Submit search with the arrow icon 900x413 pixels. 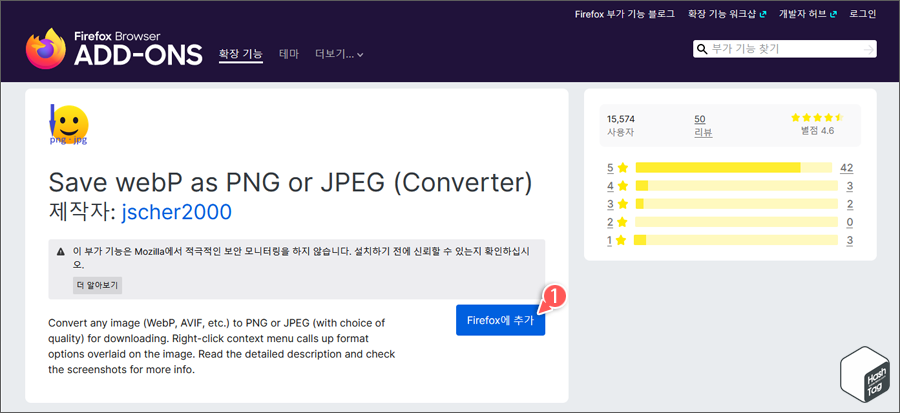[x=868, y=50]
